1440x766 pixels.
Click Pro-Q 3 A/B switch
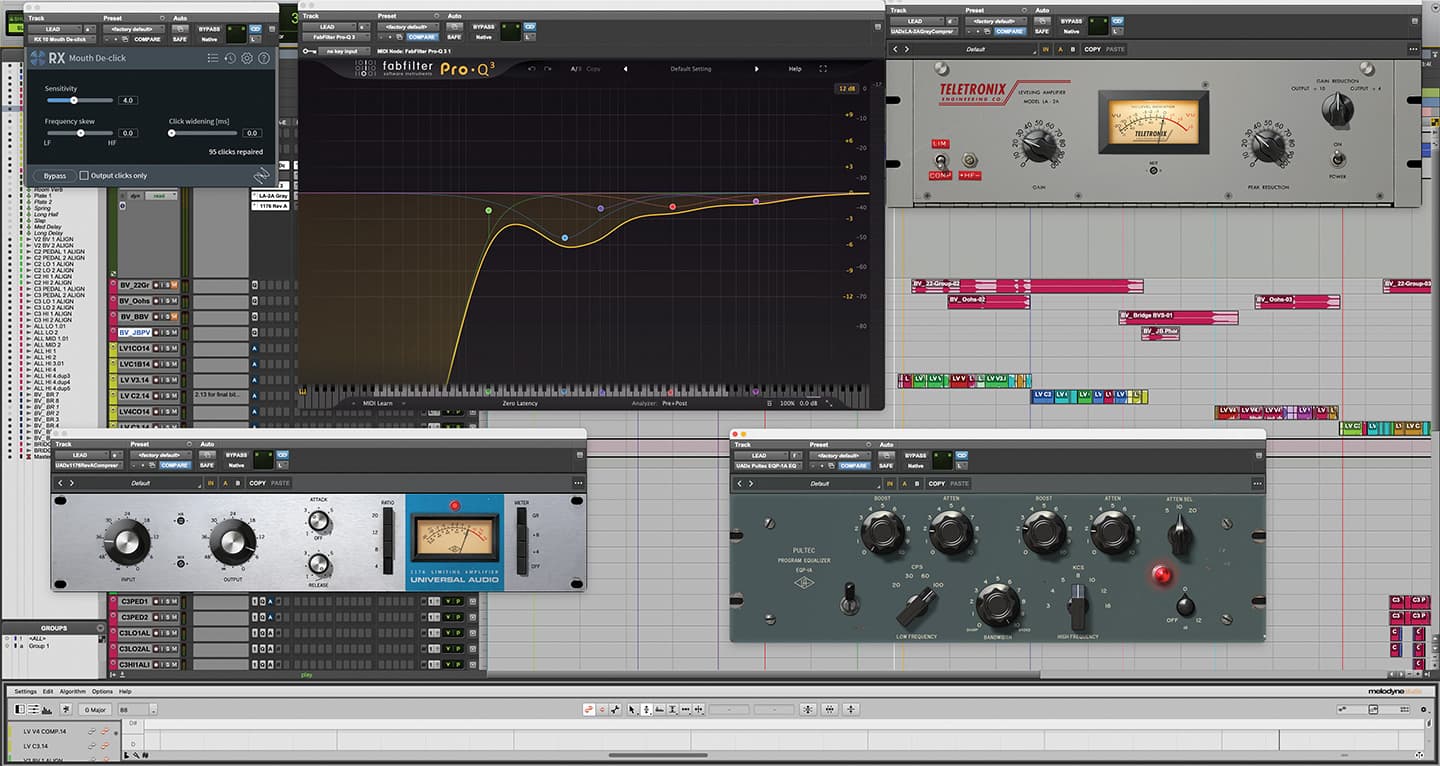[576, 69]
